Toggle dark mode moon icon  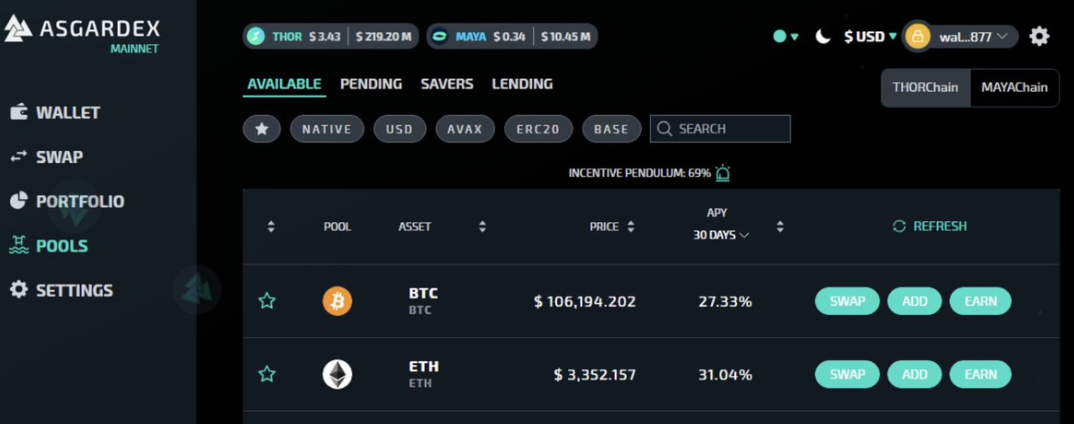point(823,36)
